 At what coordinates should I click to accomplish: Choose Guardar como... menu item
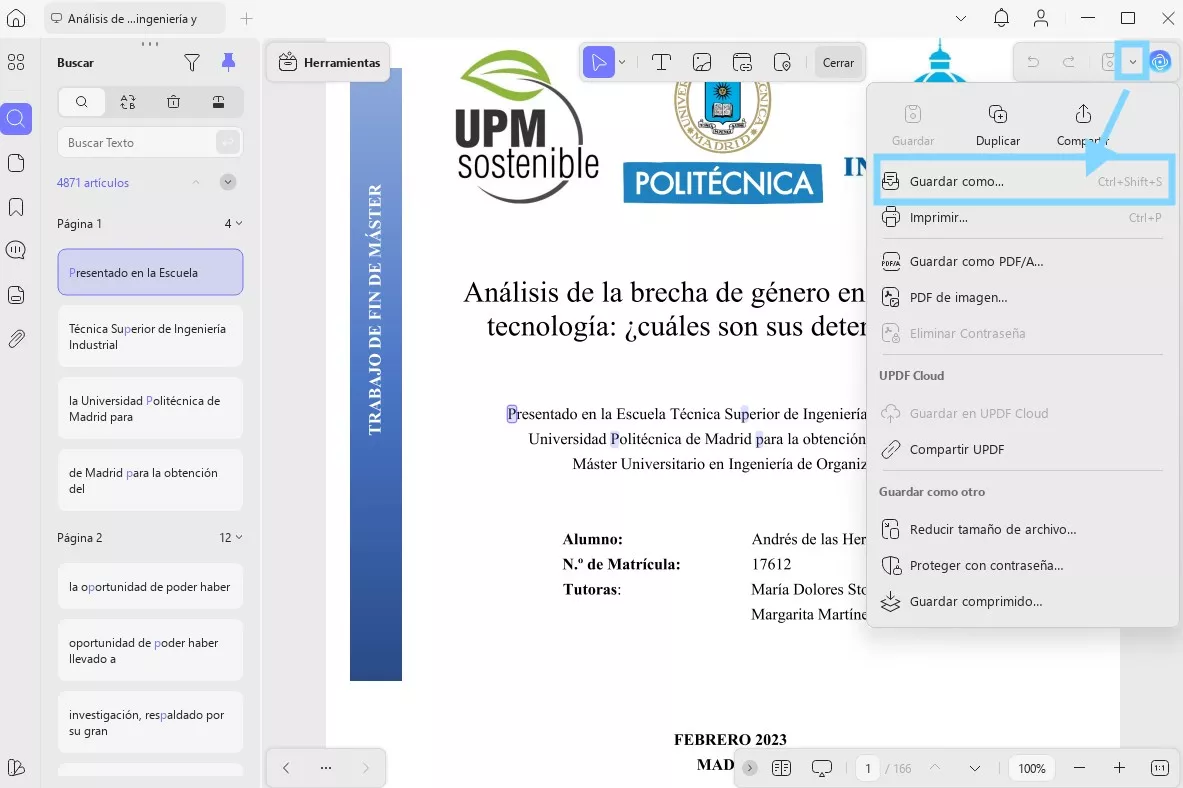[1024, 181]
